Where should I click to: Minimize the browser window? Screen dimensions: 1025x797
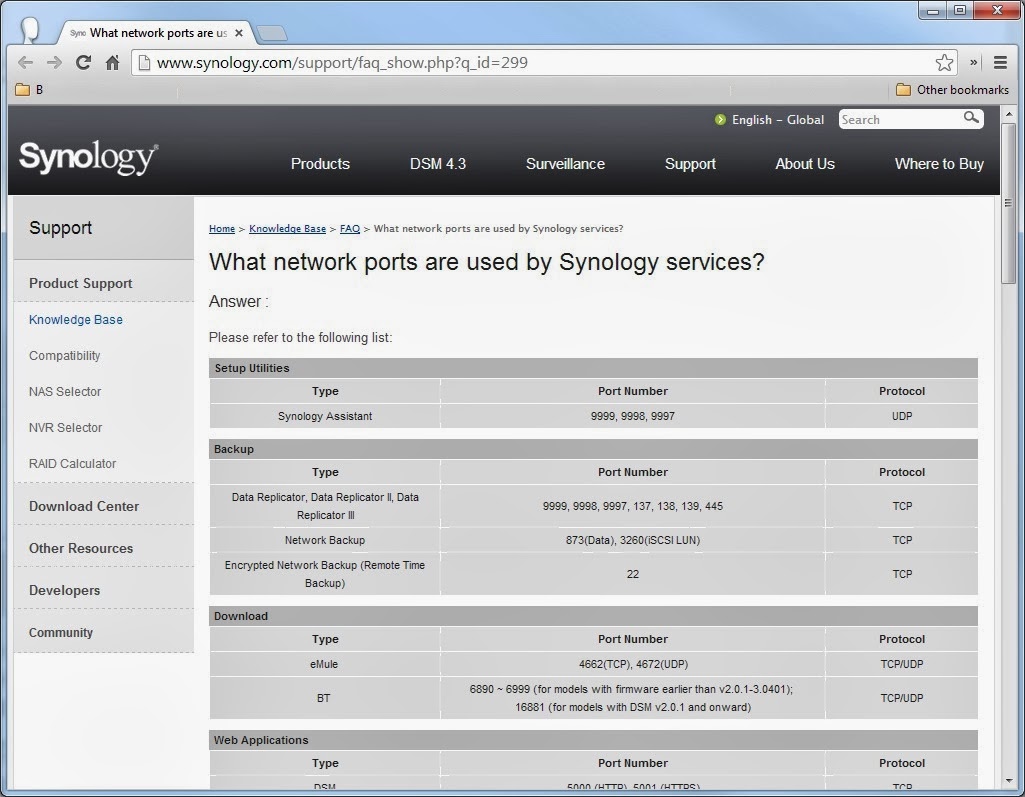[933, 10]
